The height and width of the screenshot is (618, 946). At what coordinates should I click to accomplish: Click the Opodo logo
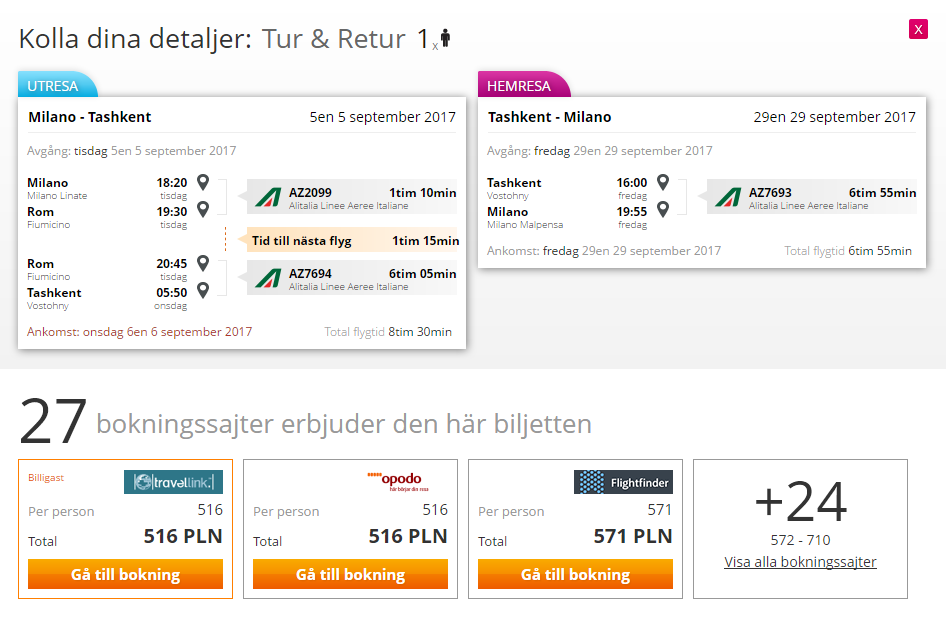pyautogui.click(x=398, y=482)
